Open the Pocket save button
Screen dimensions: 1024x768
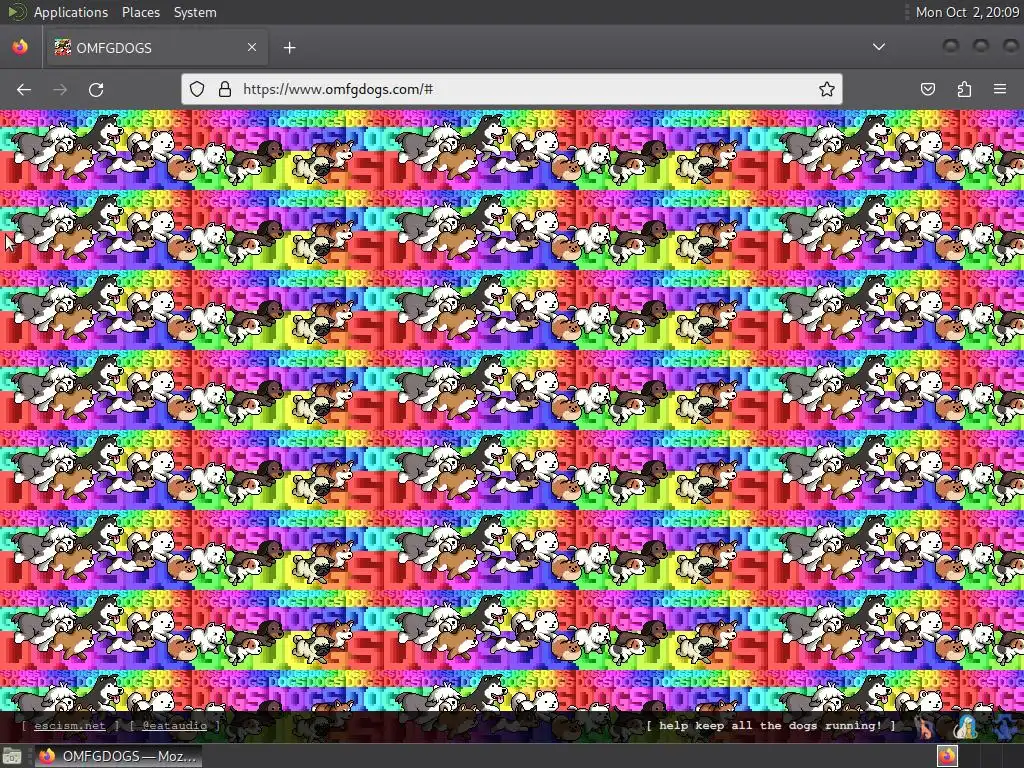(x=928, y=89)
